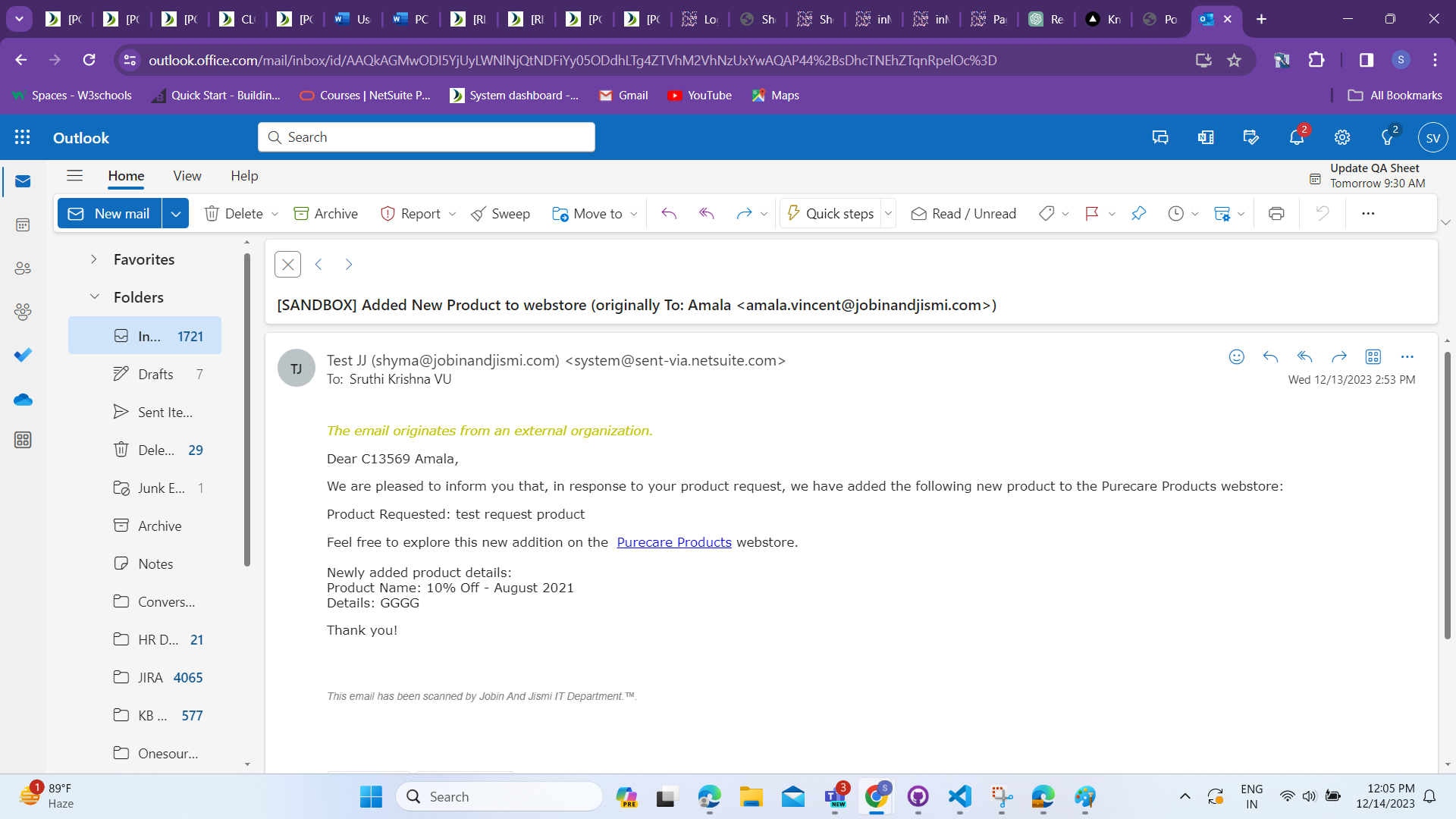
Task: Open Outlook Settings gear icon
Action: [x=1342, y=137]
